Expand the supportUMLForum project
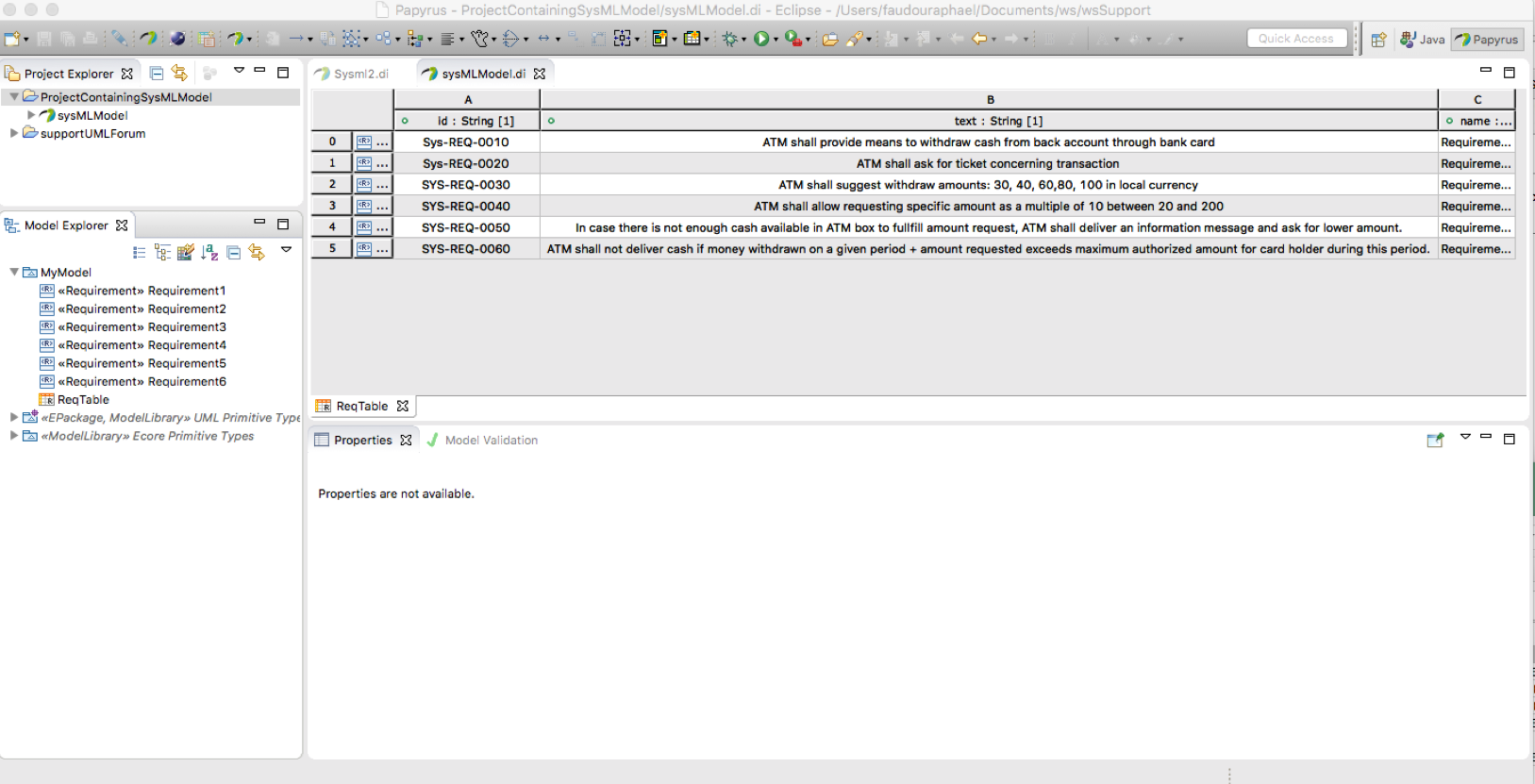1535x784 pixels. tap(14, 133)
